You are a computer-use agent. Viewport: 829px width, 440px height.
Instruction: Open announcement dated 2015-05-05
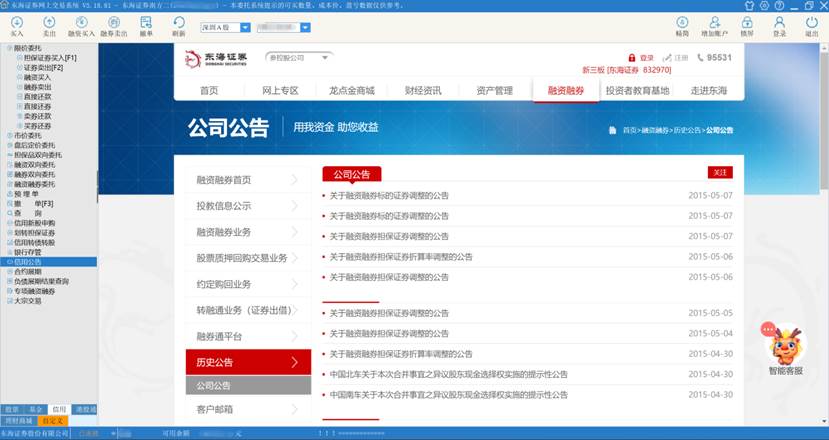pos(389,313)
